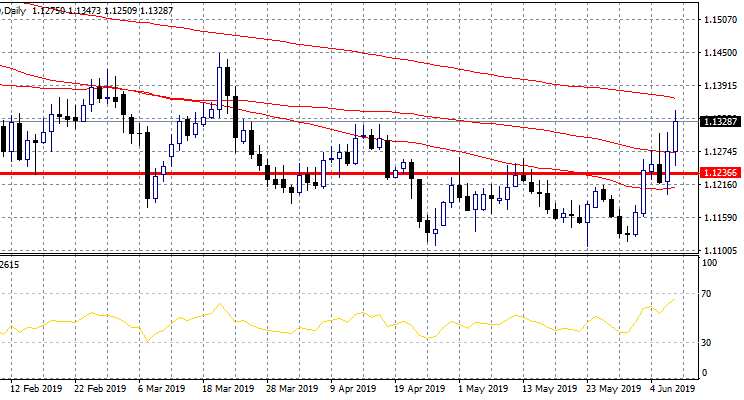The width and height of the screenshot is (744, 400).
Task: Select the 1.15070 price axis label
Action: click(x=721, y=19)
